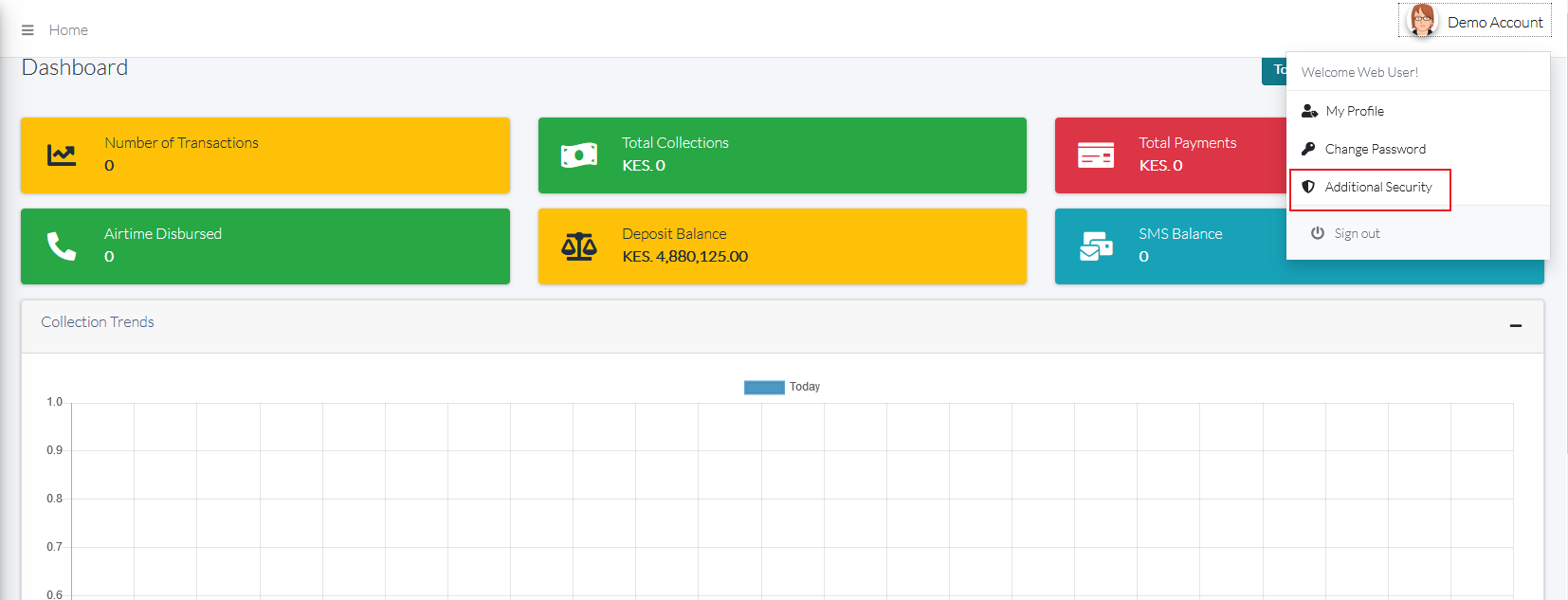This screenshot has width=1568, height=600.
Task: Click the Collection Trends panel title
Action: (x=98, y=322)
